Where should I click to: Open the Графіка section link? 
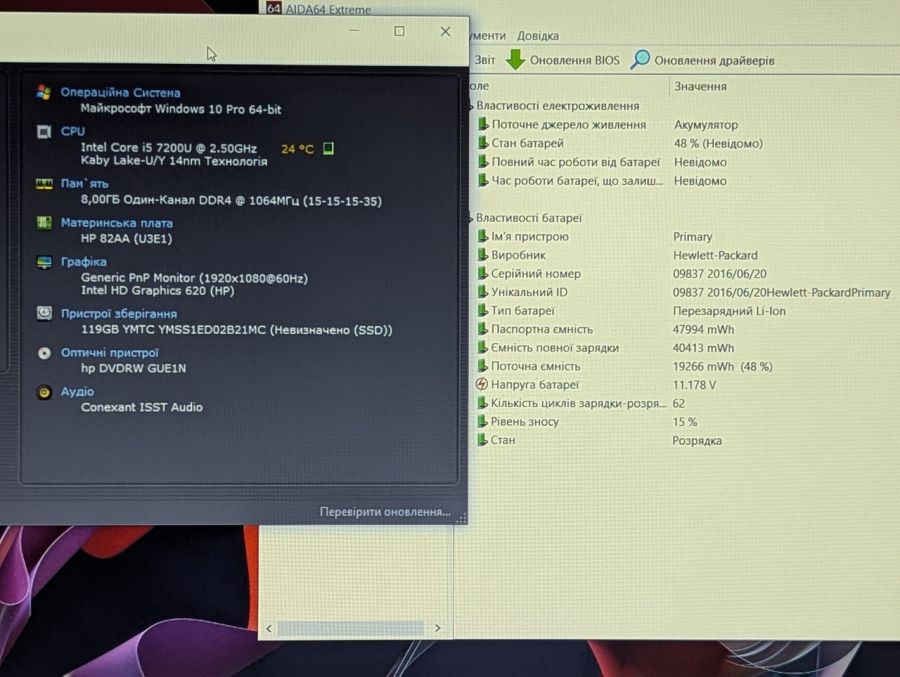click(84, 262)
